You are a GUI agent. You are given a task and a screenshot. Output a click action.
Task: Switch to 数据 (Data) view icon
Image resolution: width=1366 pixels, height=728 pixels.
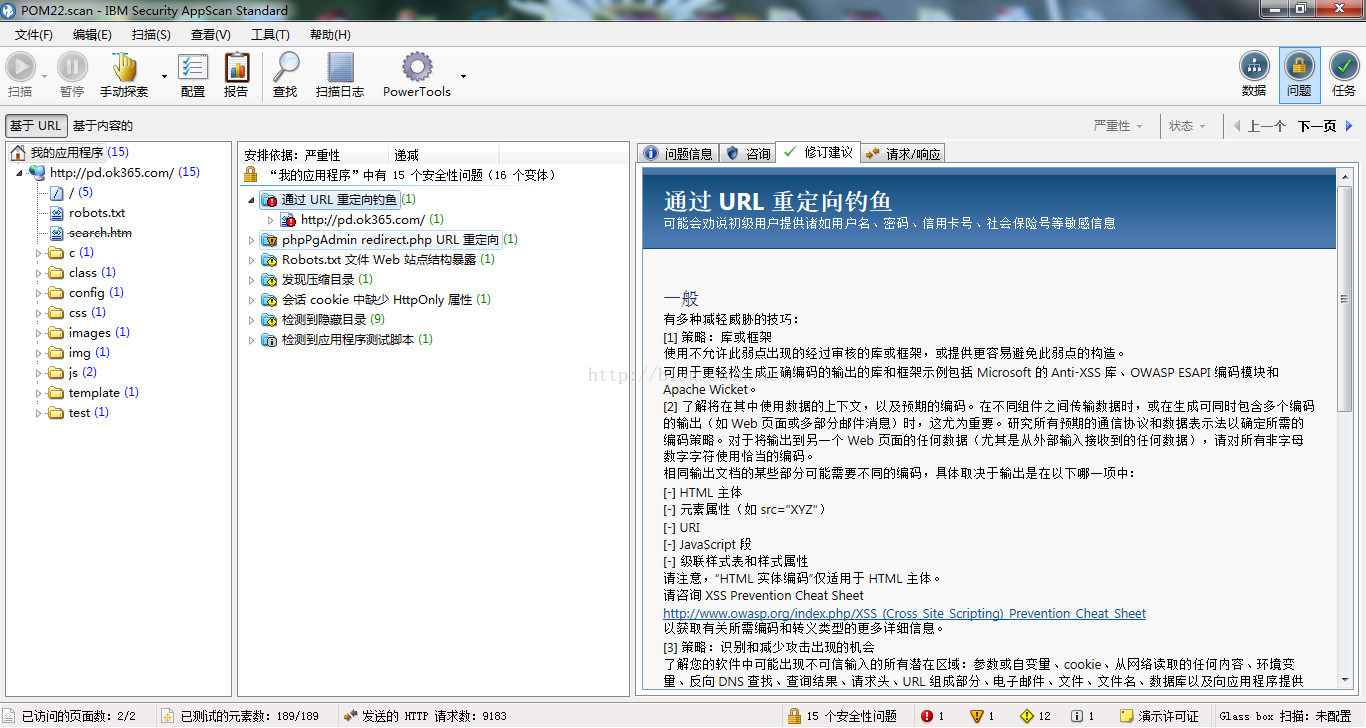[1254, 67]
